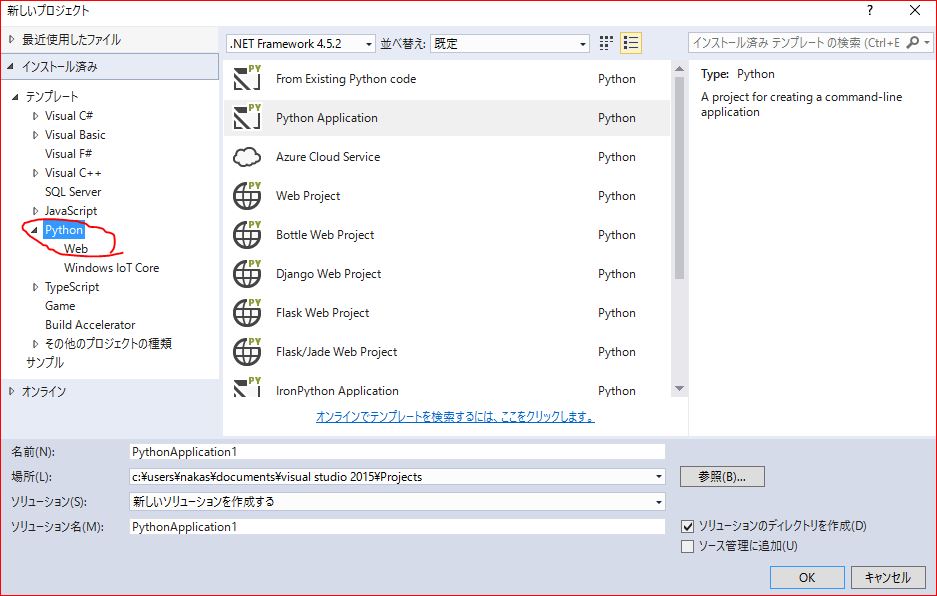The height and width of the screenshot is (596, 937).
Task: Collapse the テンプレート tree node arrow
Action: [16, 97]
